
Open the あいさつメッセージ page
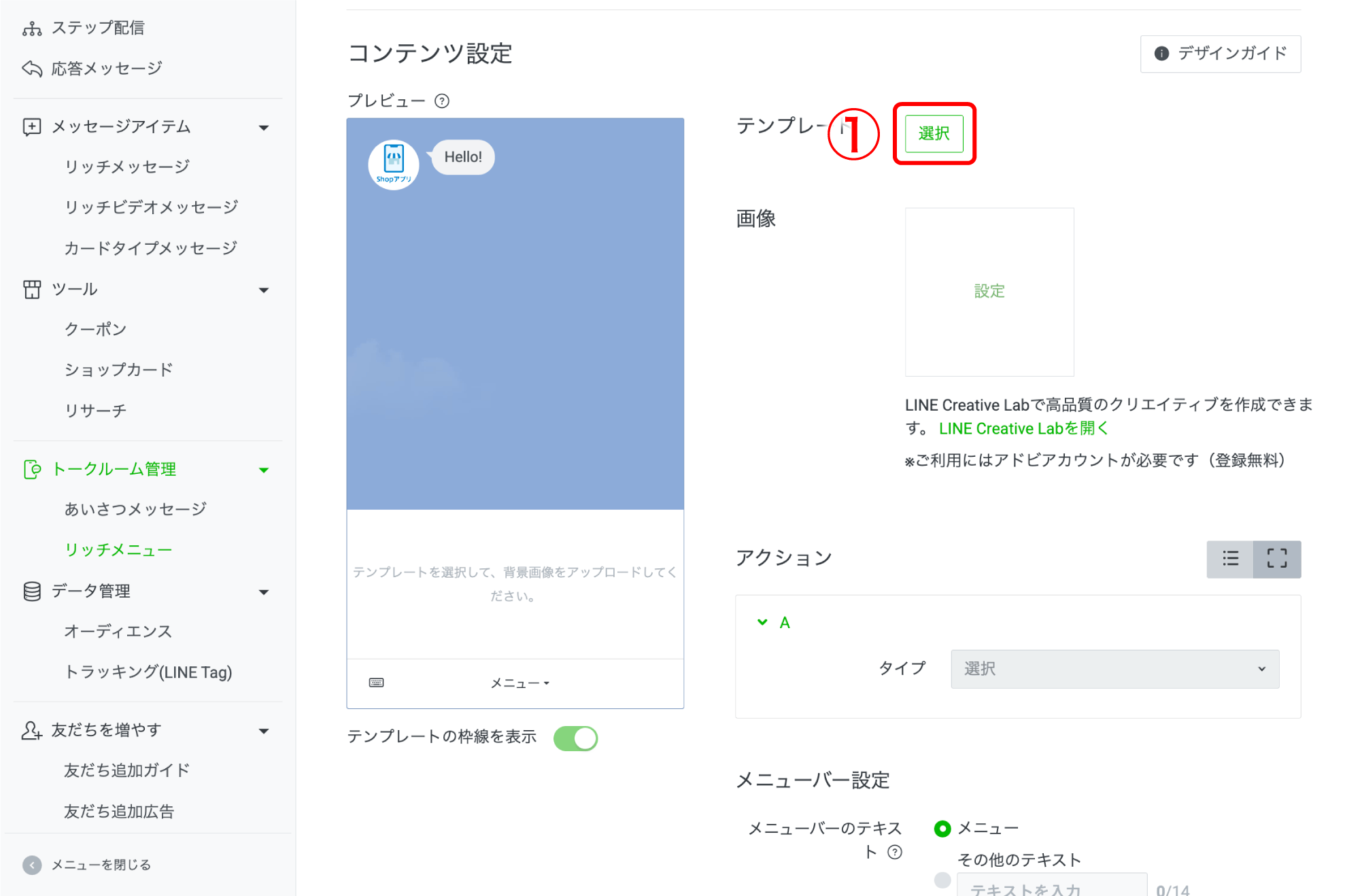(x=135, y=508)
